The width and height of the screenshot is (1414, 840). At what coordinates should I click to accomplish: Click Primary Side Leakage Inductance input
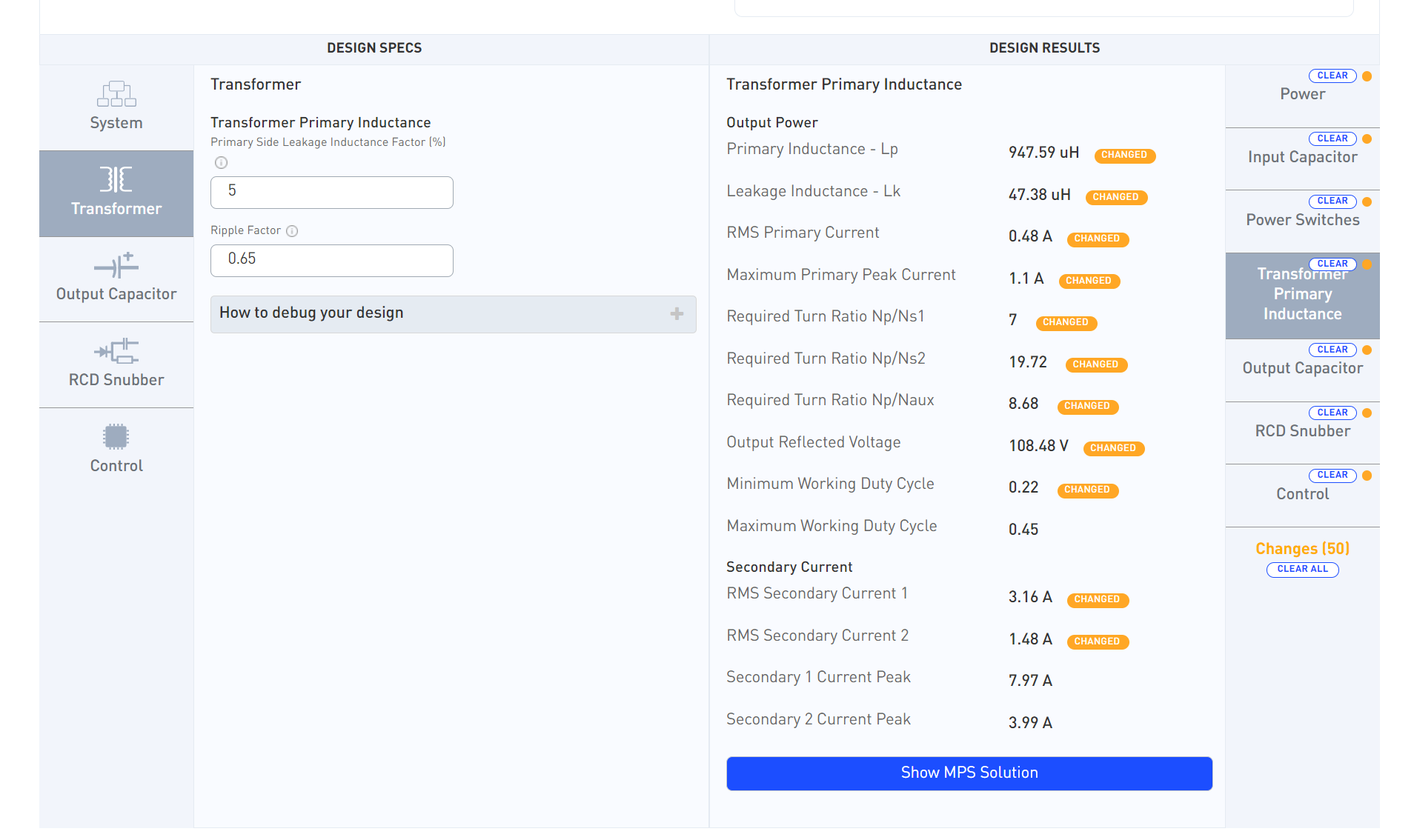click(331, 193)
